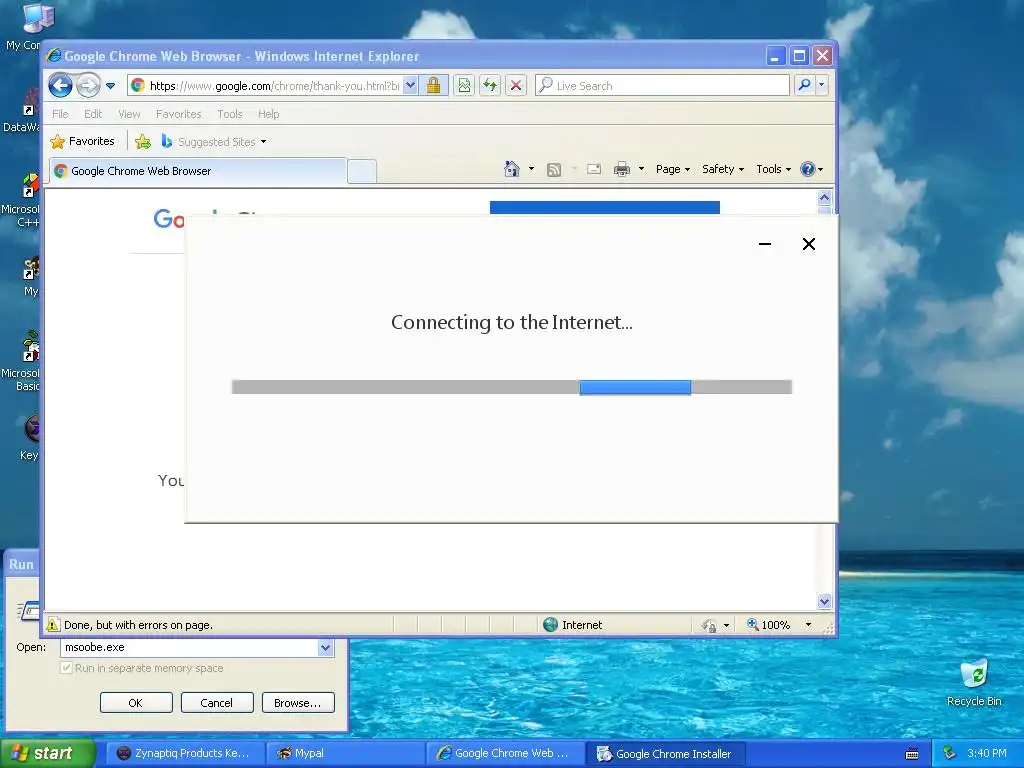Click the tray network connection icon
Image resolution: width=1024 pixels, height=768 pixels.
click(x=949, y=754)
